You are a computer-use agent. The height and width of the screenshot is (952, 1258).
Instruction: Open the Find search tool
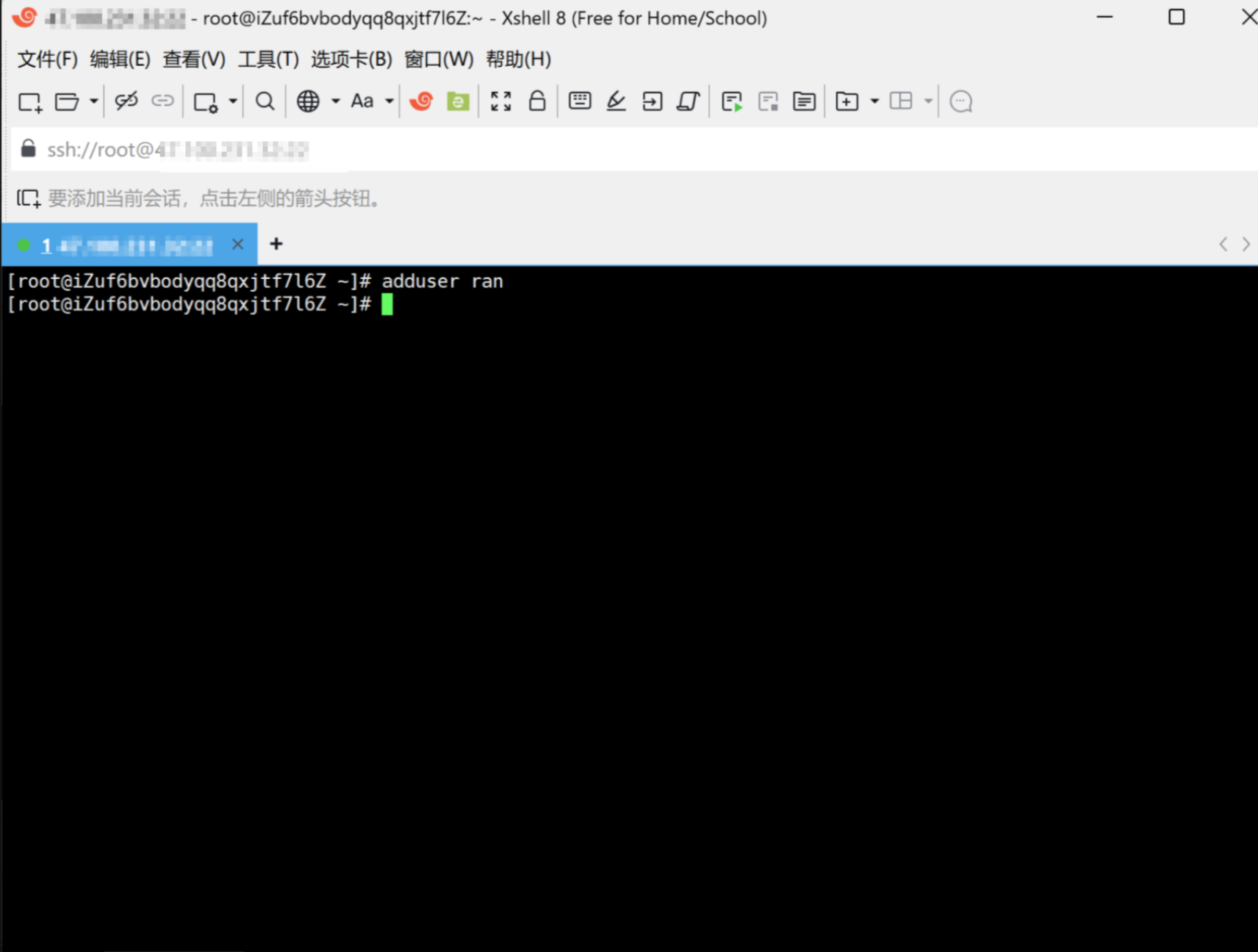click(x=265, y=101)
